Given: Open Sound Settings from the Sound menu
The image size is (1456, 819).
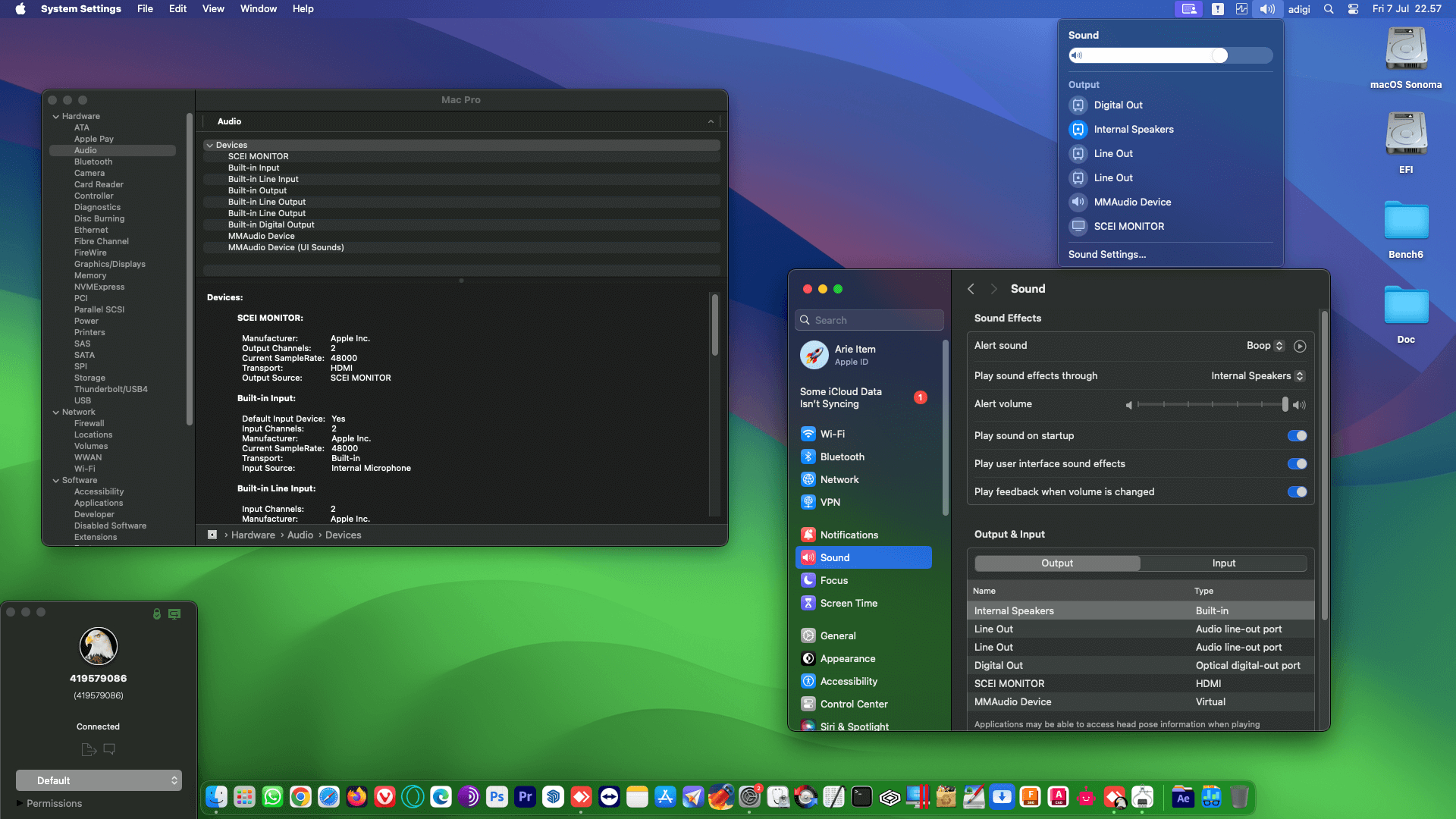Looking at the screenshot, I should click(1106, 255).
